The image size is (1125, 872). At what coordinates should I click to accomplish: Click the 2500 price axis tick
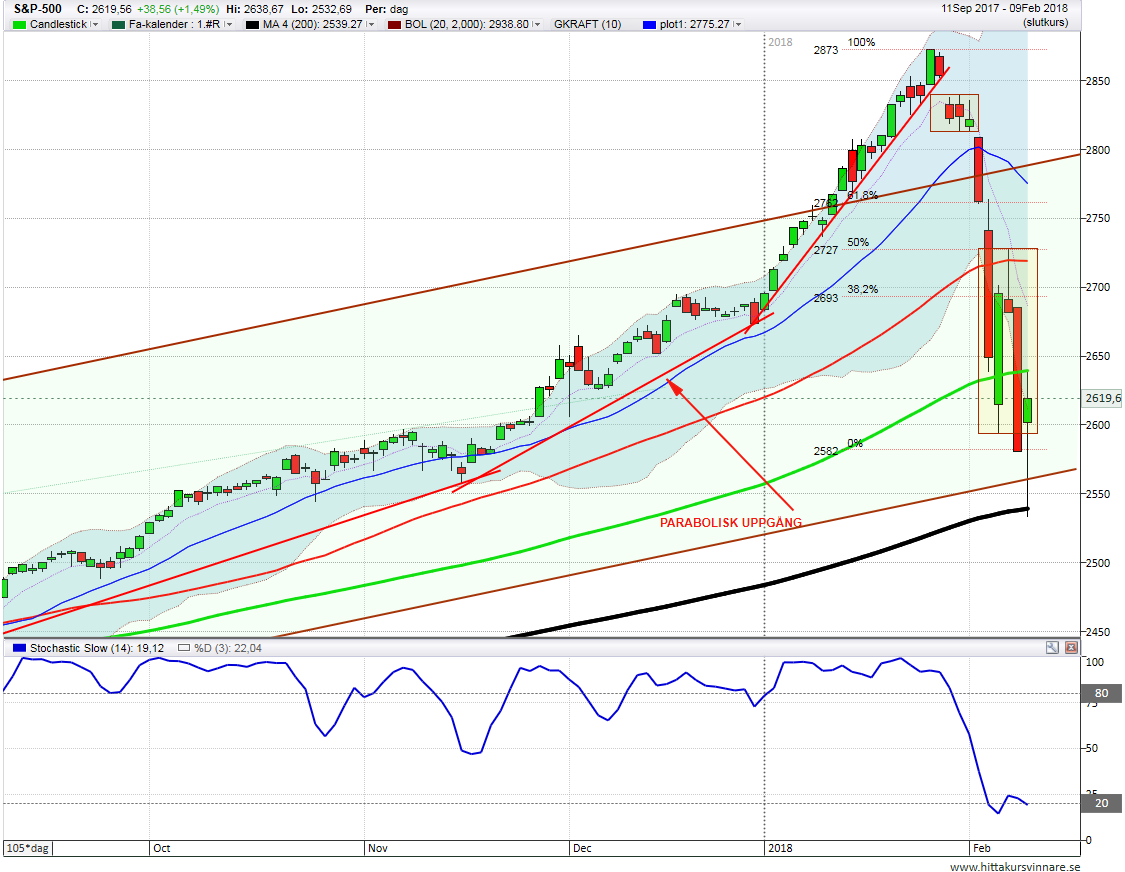click(x=1098, y=563)
